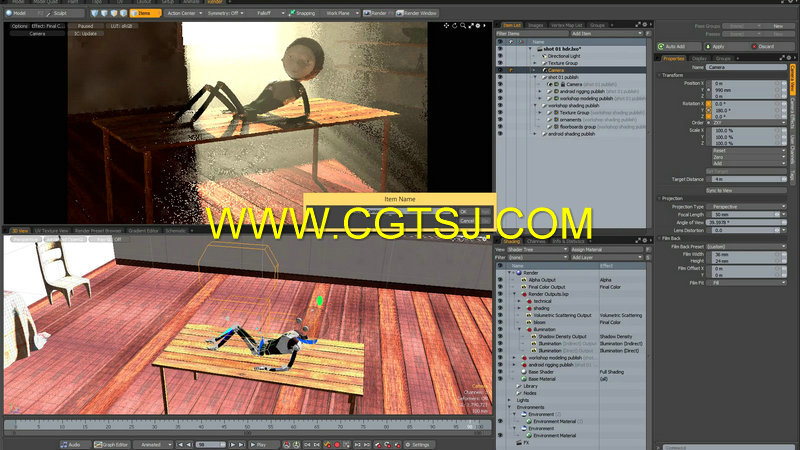Switch to the Item List tab
This screenshot has width=800, height=450.
(x=511, y=25)
